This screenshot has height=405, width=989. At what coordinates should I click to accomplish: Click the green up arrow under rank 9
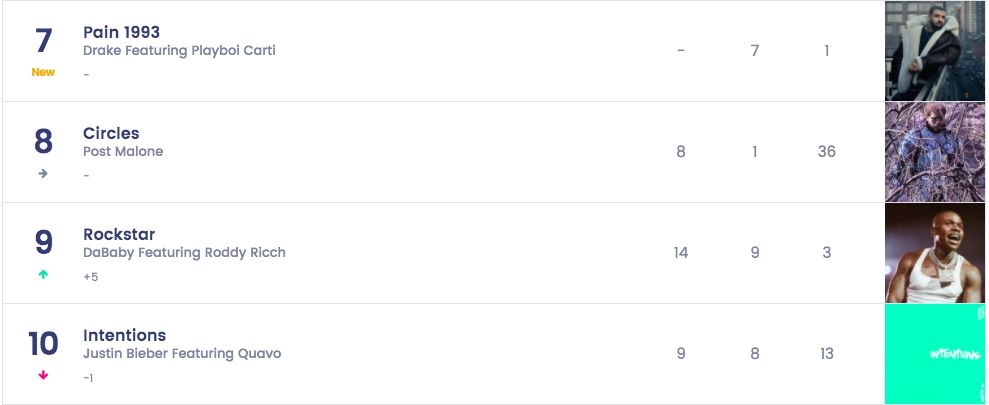pyautogui.click(x=43, y=274)
